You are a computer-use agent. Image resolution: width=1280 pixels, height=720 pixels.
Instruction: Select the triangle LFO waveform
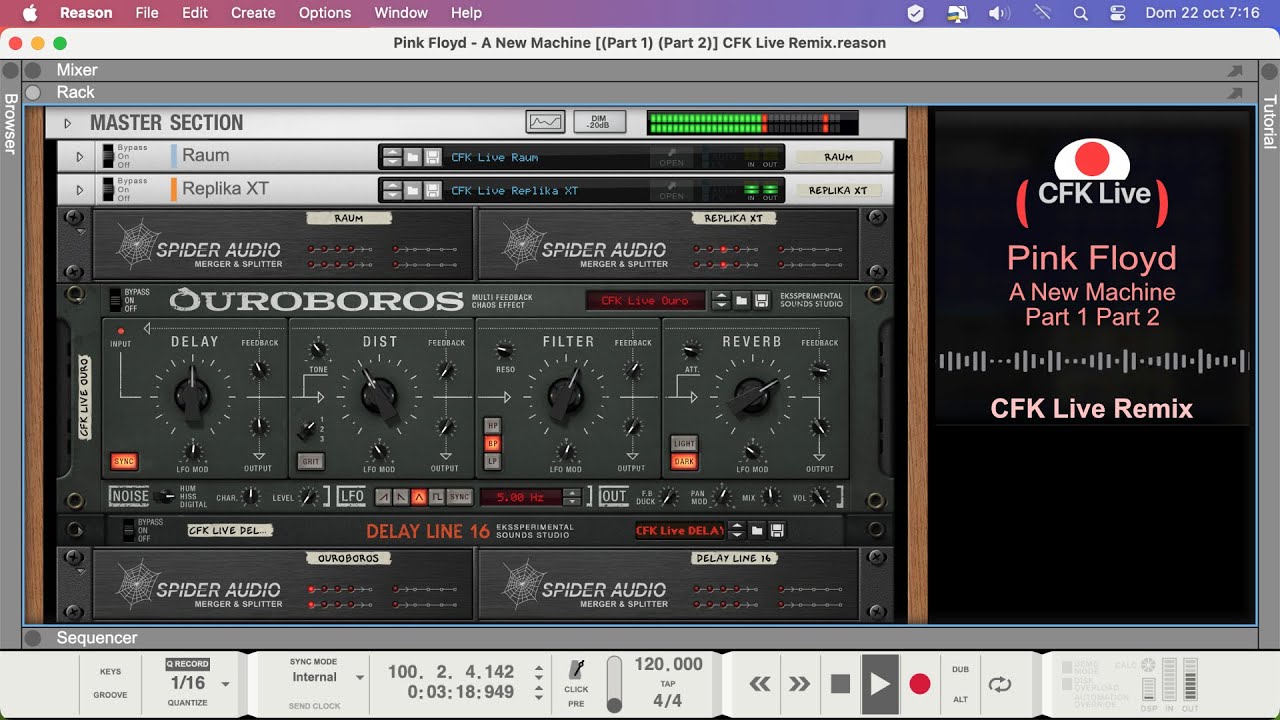[x=419, y=496]
